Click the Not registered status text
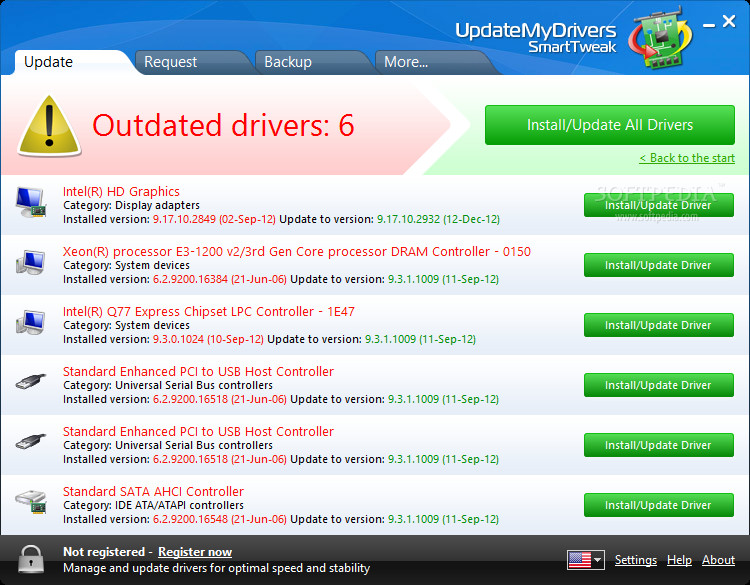750x585 pixels. click(104, 552)
